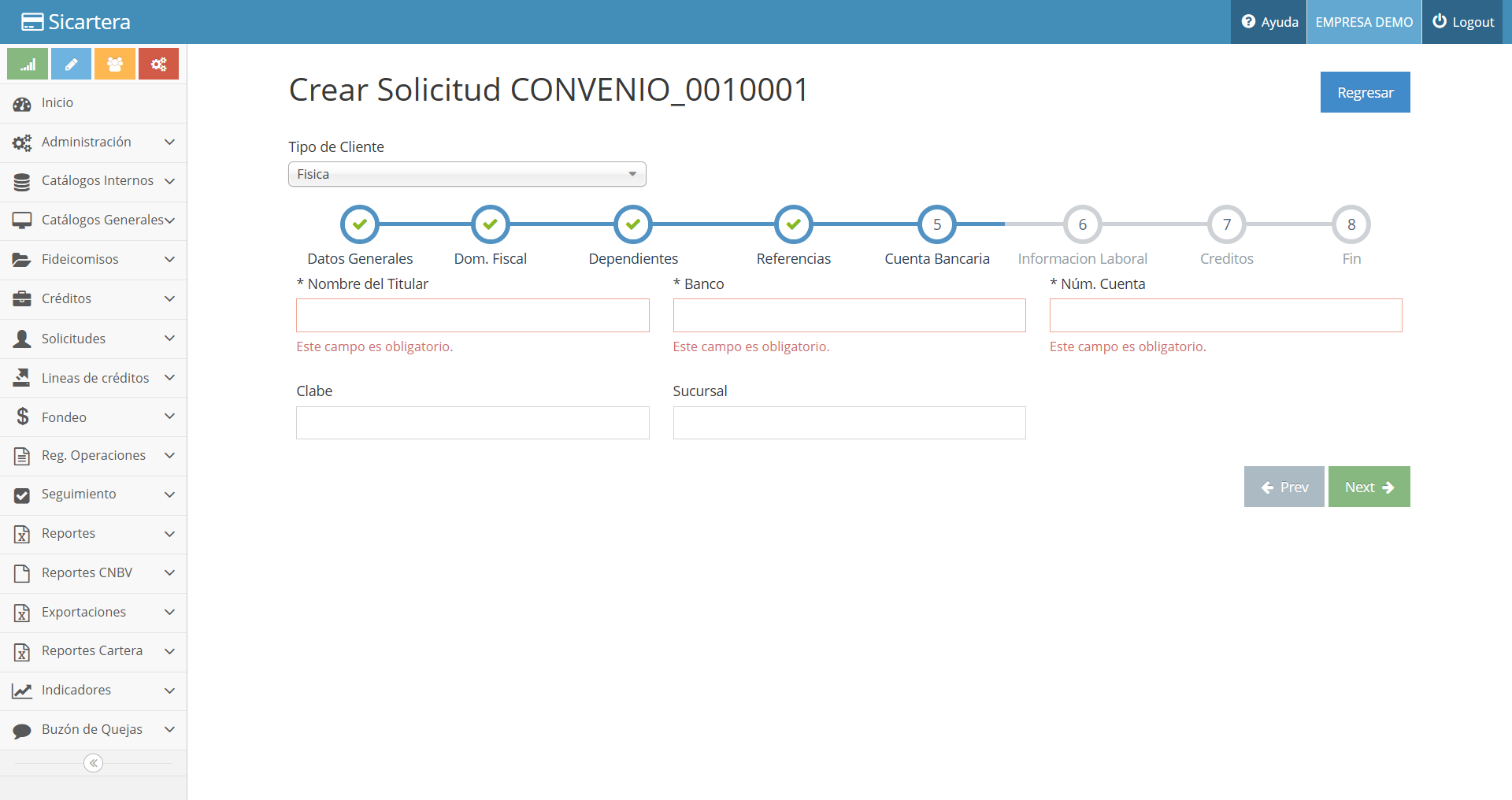Screen dimensions: 1512x800
Task: Click the Next button
Action: (1369, 487)
